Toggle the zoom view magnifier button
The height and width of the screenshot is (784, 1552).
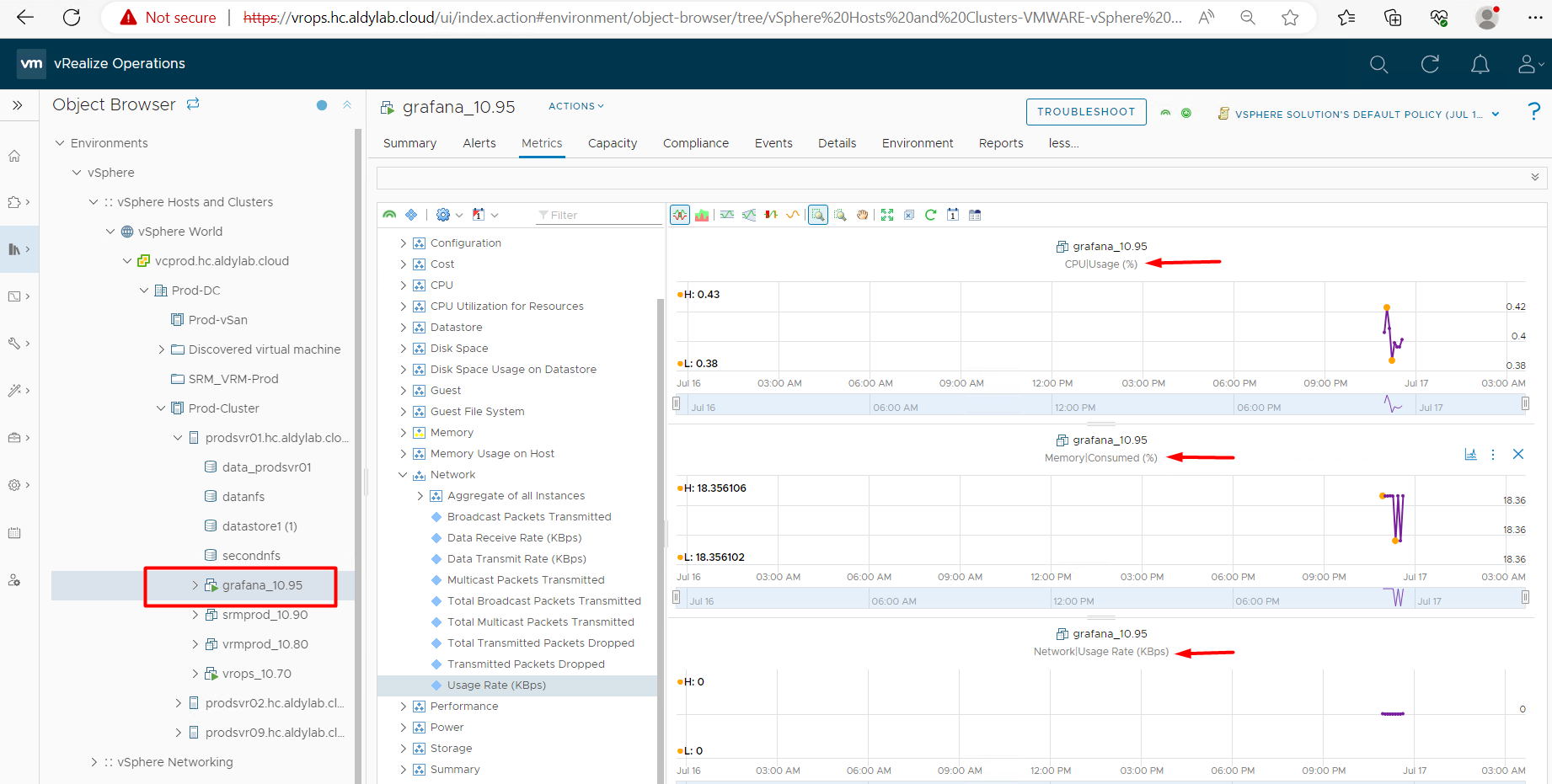[817, 215]
